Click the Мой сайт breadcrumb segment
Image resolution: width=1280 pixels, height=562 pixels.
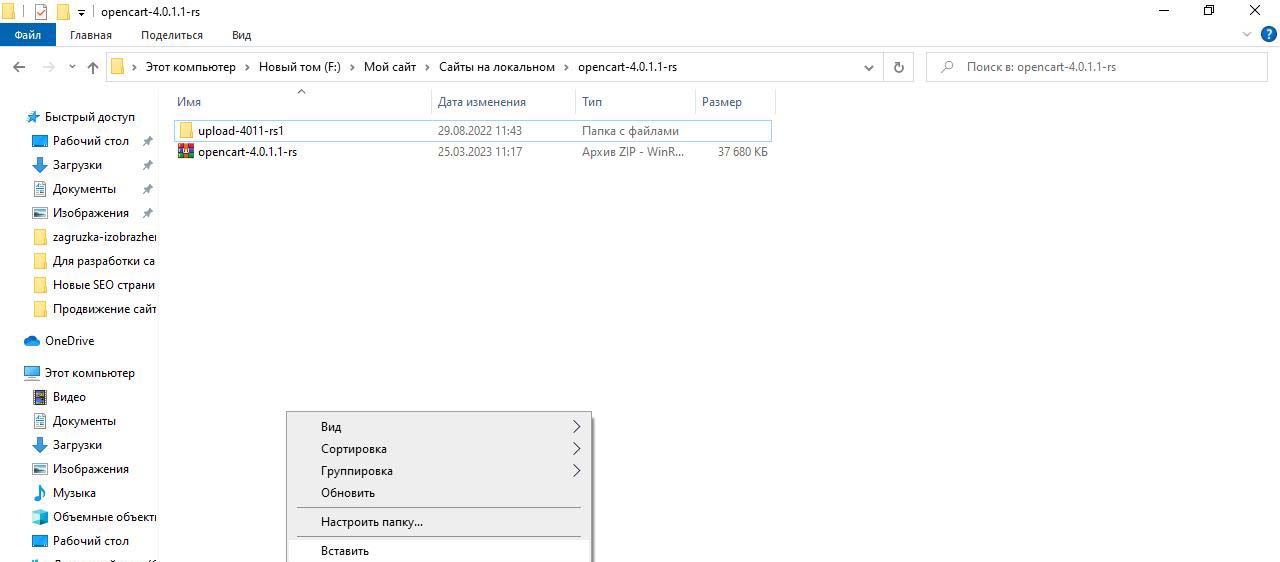[x=389, y=67]
